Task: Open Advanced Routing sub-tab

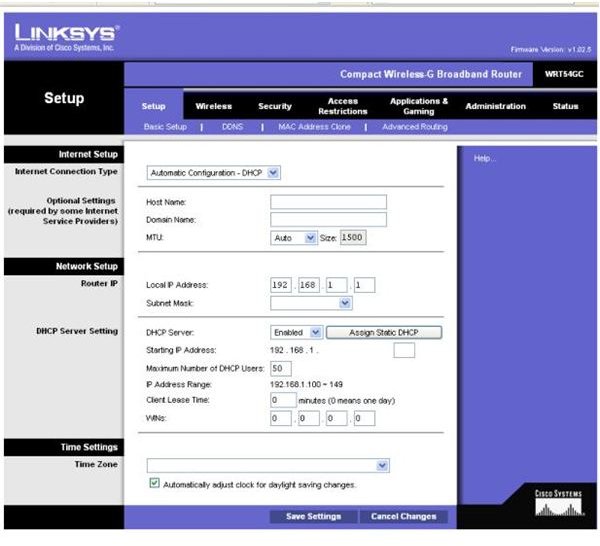Action: point(415,127)
